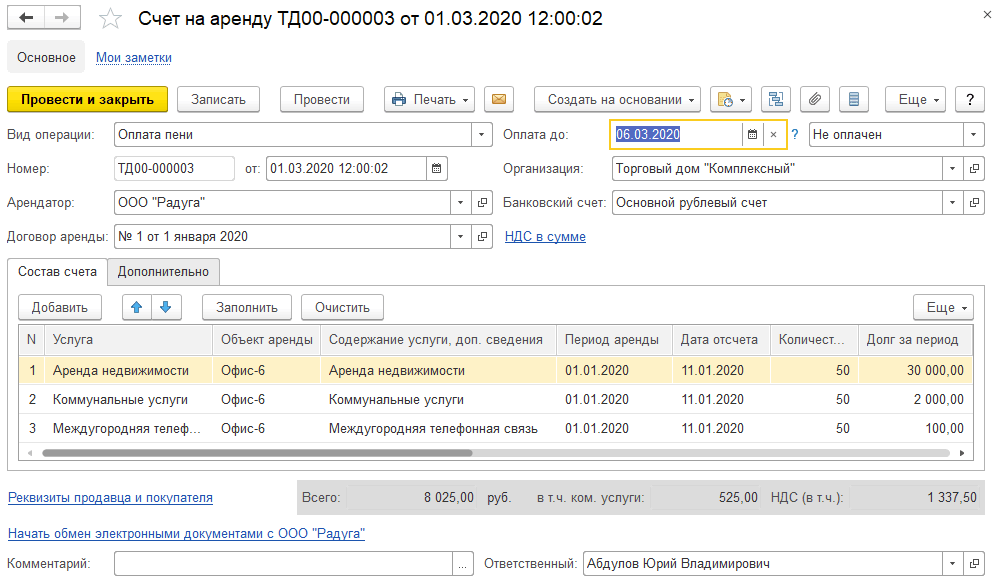Click debt value 2 000,00 cell
This screenshot has height=586, width=1000.
[916, 400]
